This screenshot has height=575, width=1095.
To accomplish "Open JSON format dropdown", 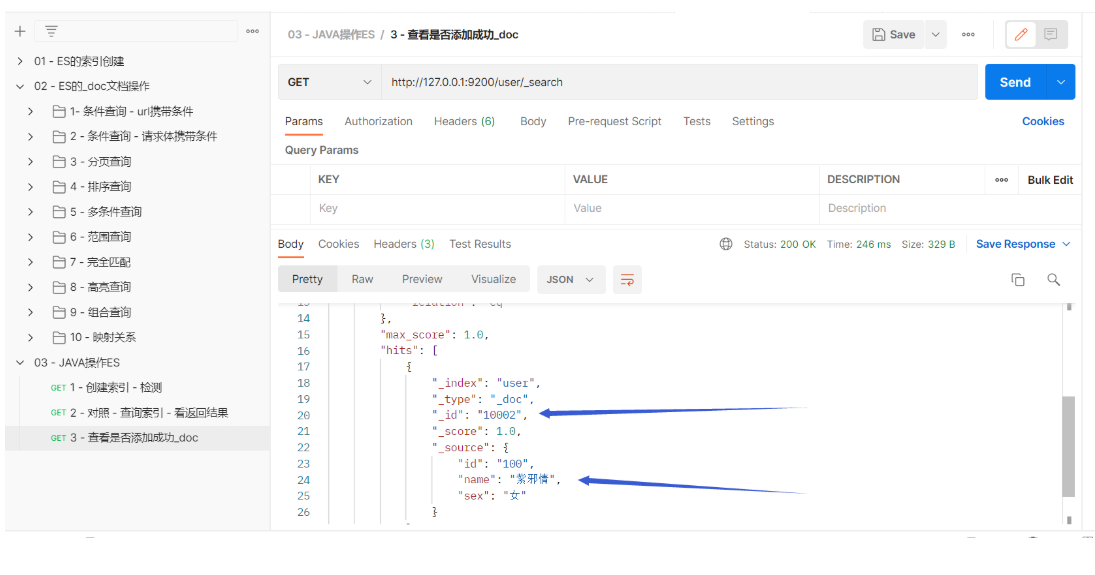I will pos(571,279).
